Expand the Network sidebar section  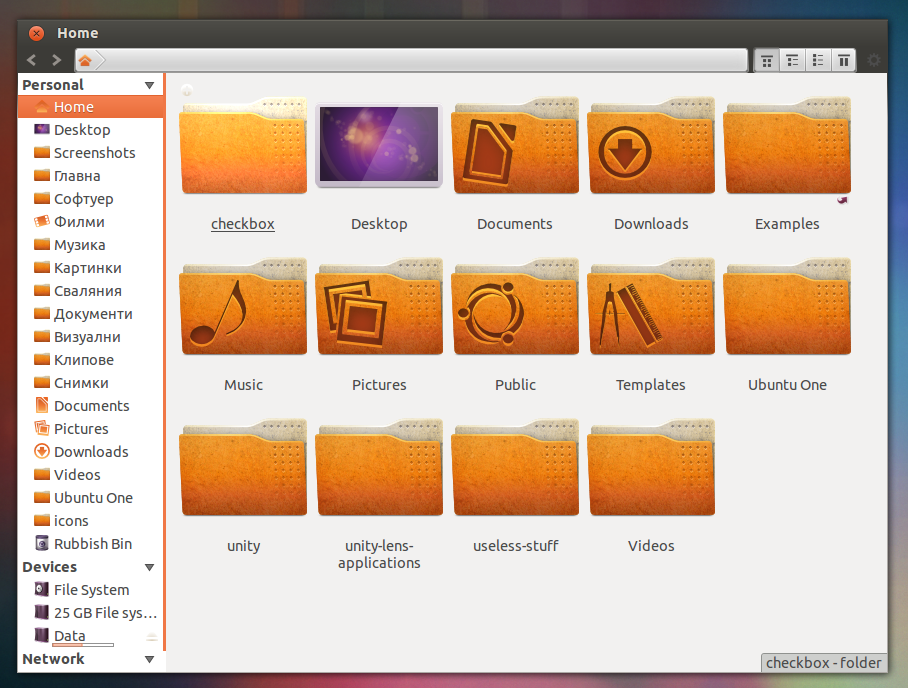click(x=150, y=660)
